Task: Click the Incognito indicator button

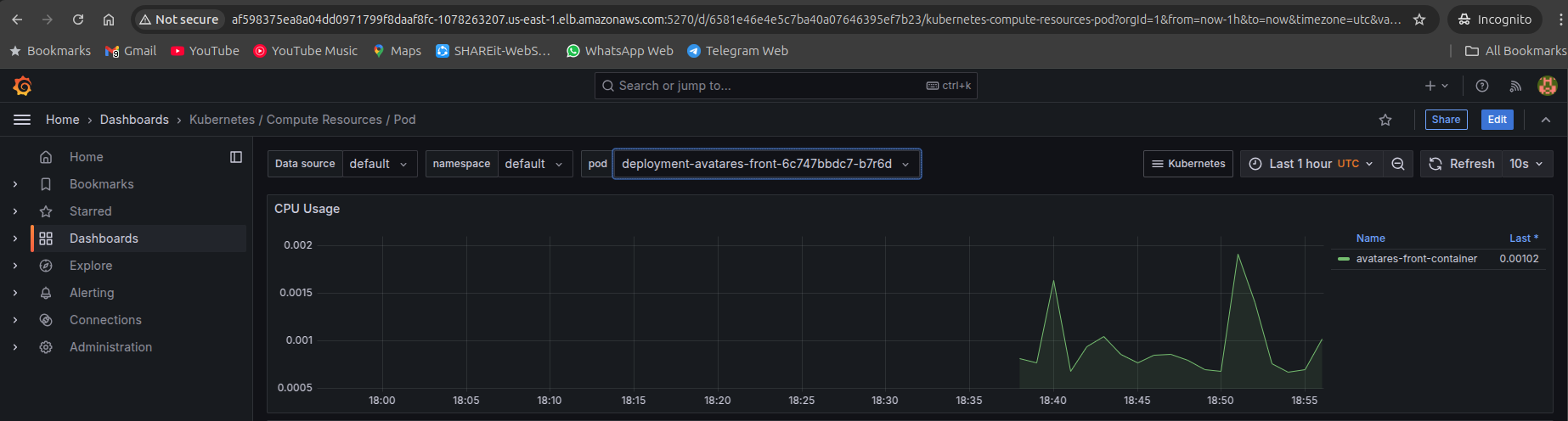Action: point(1494,20)
